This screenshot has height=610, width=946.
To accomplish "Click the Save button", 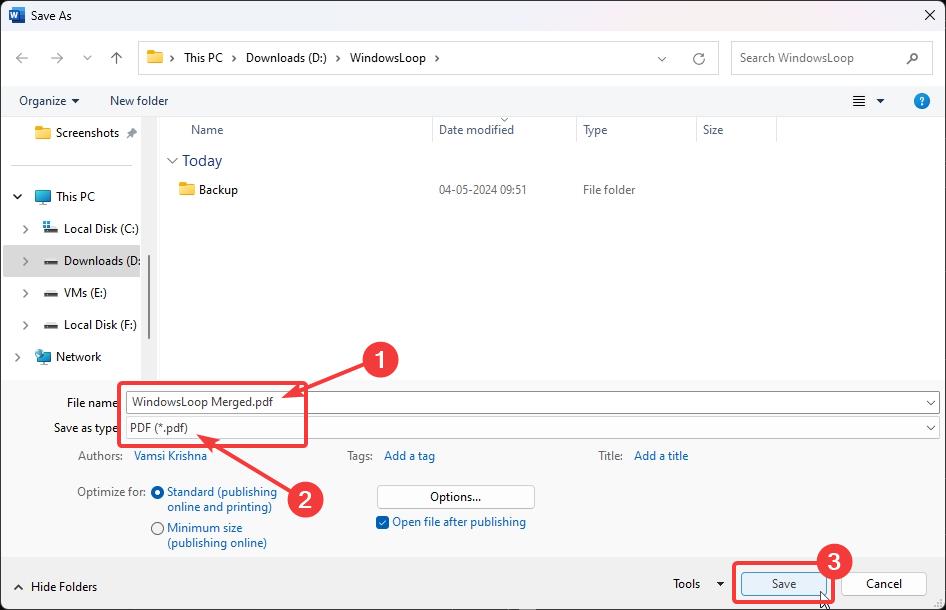I will pyautogui.click(x=783, y=584).
